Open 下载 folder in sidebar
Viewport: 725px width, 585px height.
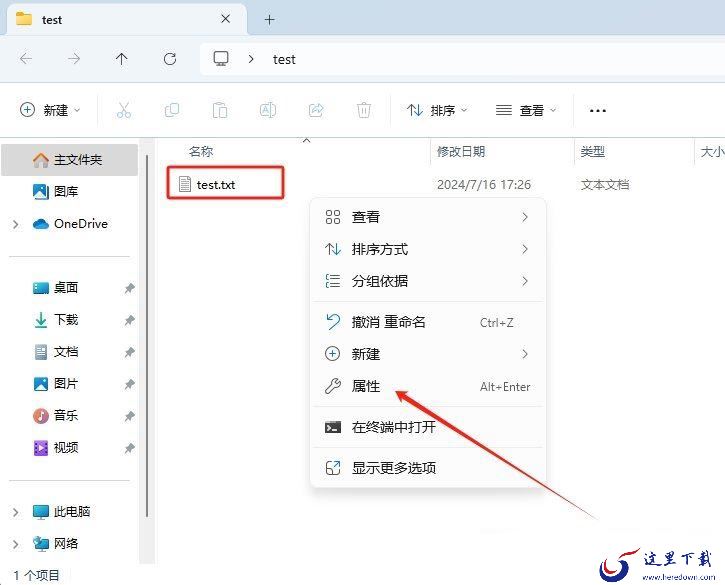[66, 320]
